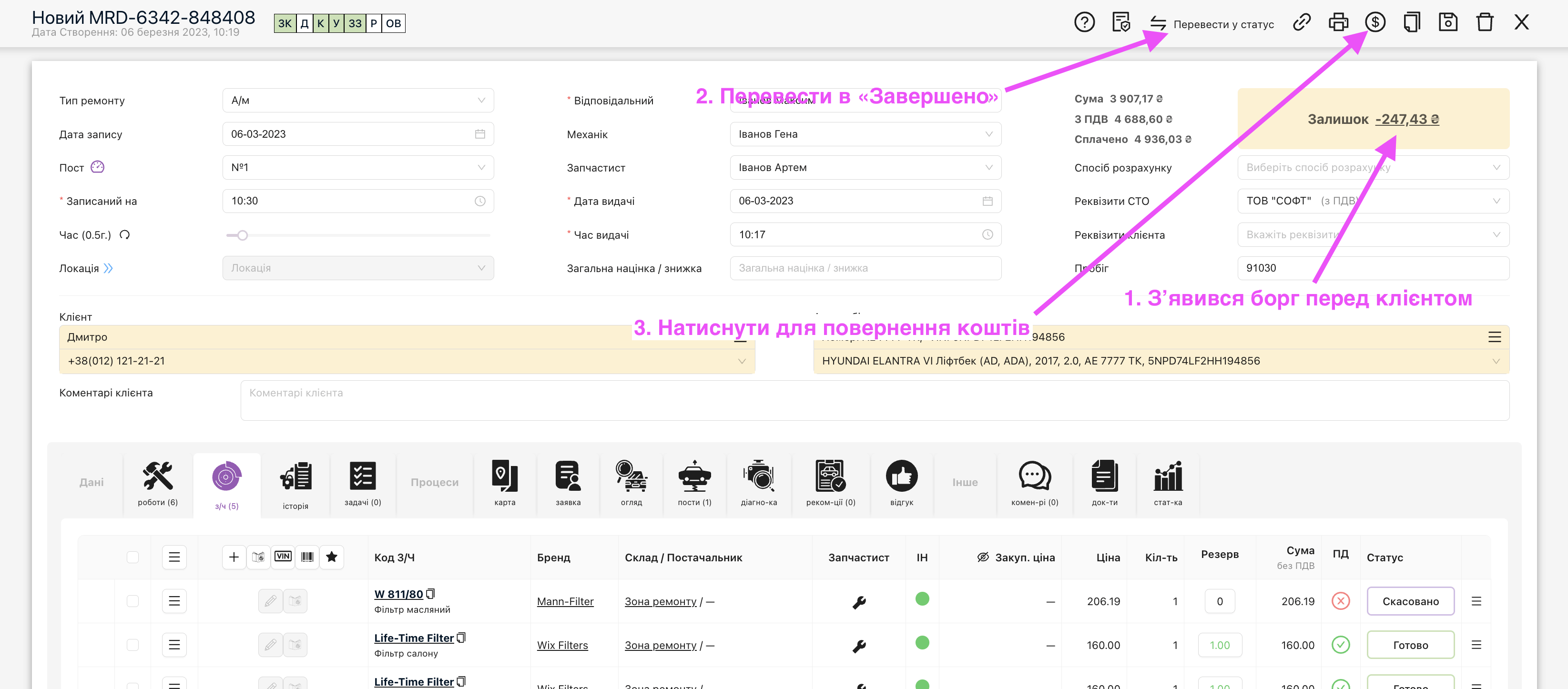Click the dollar payment icon in header
1568x689 pixels.
(x=1375, y=22)
